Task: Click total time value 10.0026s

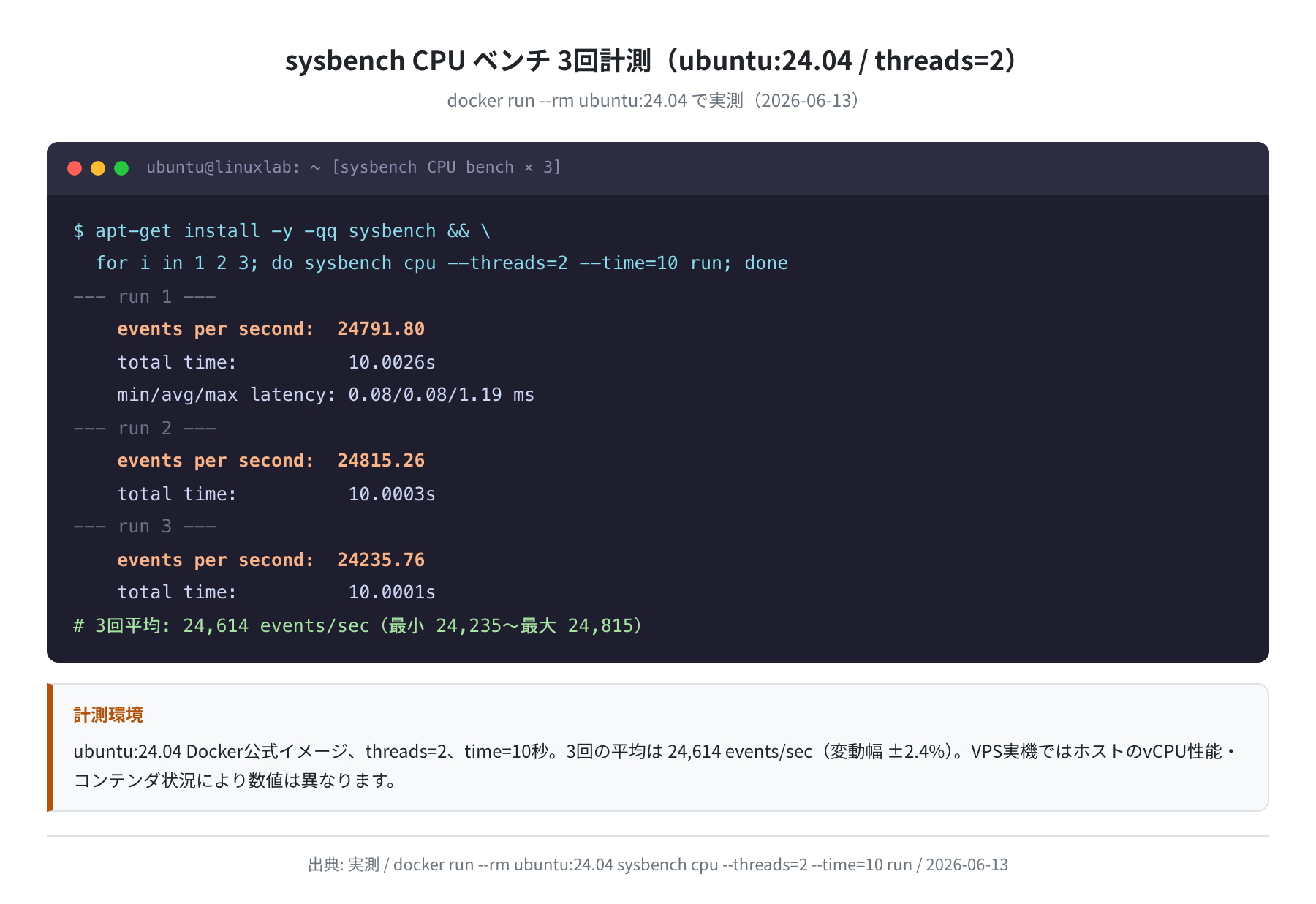Action: (392, 363)
